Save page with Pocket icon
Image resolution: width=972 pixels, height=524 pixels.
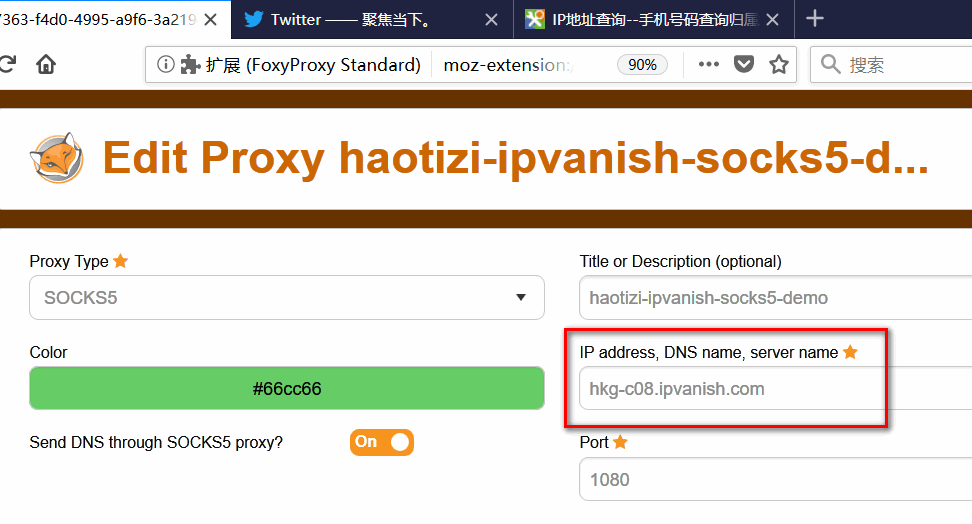click(x=744, y=64)
